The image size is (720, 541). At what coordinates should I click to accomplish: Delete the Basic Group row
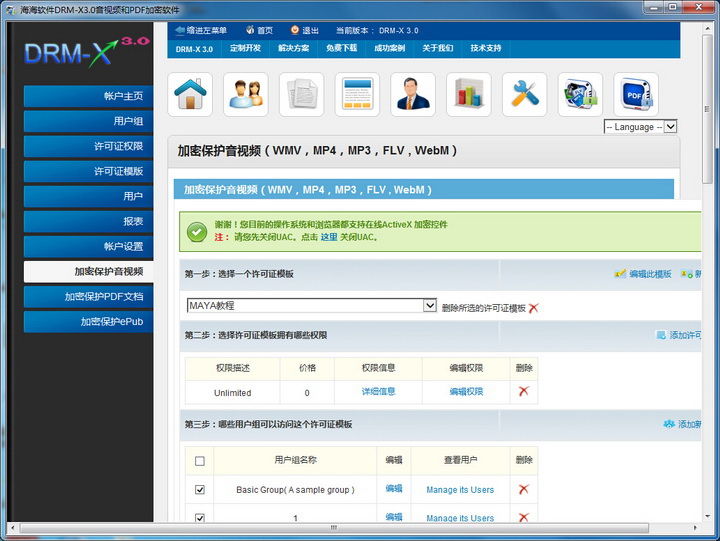coord(523,490)
